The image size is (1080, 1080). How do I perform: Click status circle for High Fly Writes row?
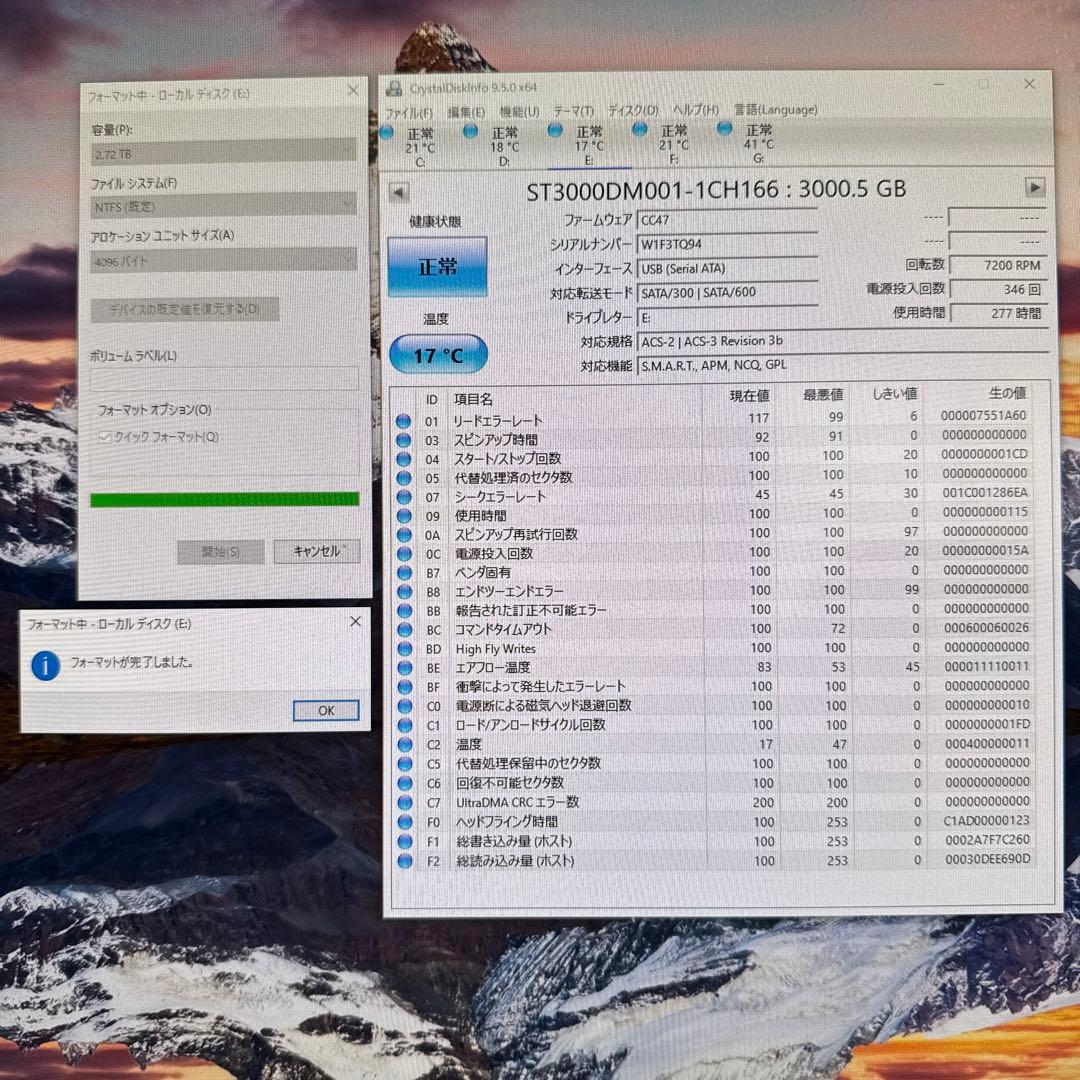(404, 649)
